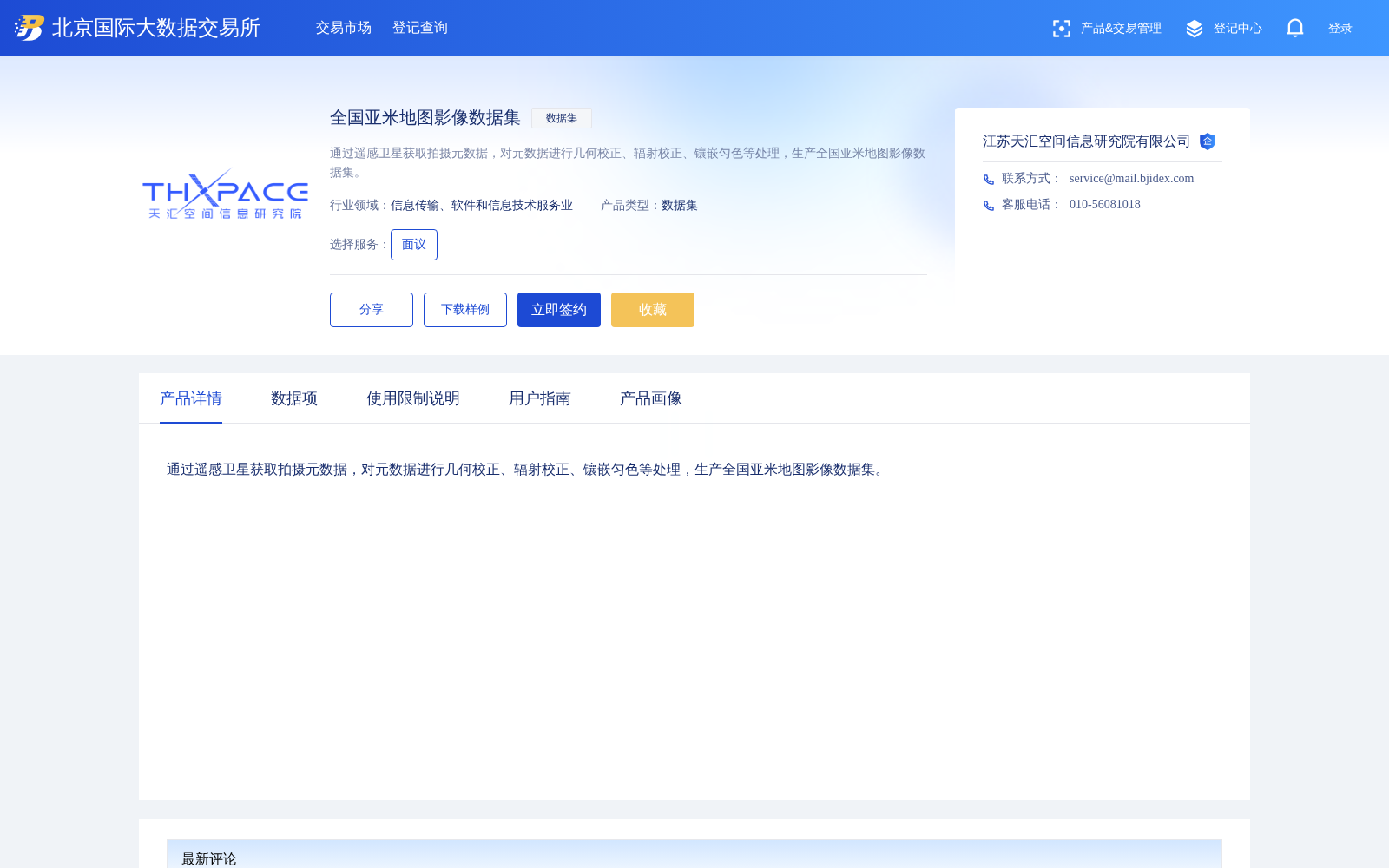Image resolution: width=1389 pixels, height=868 pixels.
Task: Click the 数据集 tag next to title
Action: pyautogui.click(x=562, y=118)
